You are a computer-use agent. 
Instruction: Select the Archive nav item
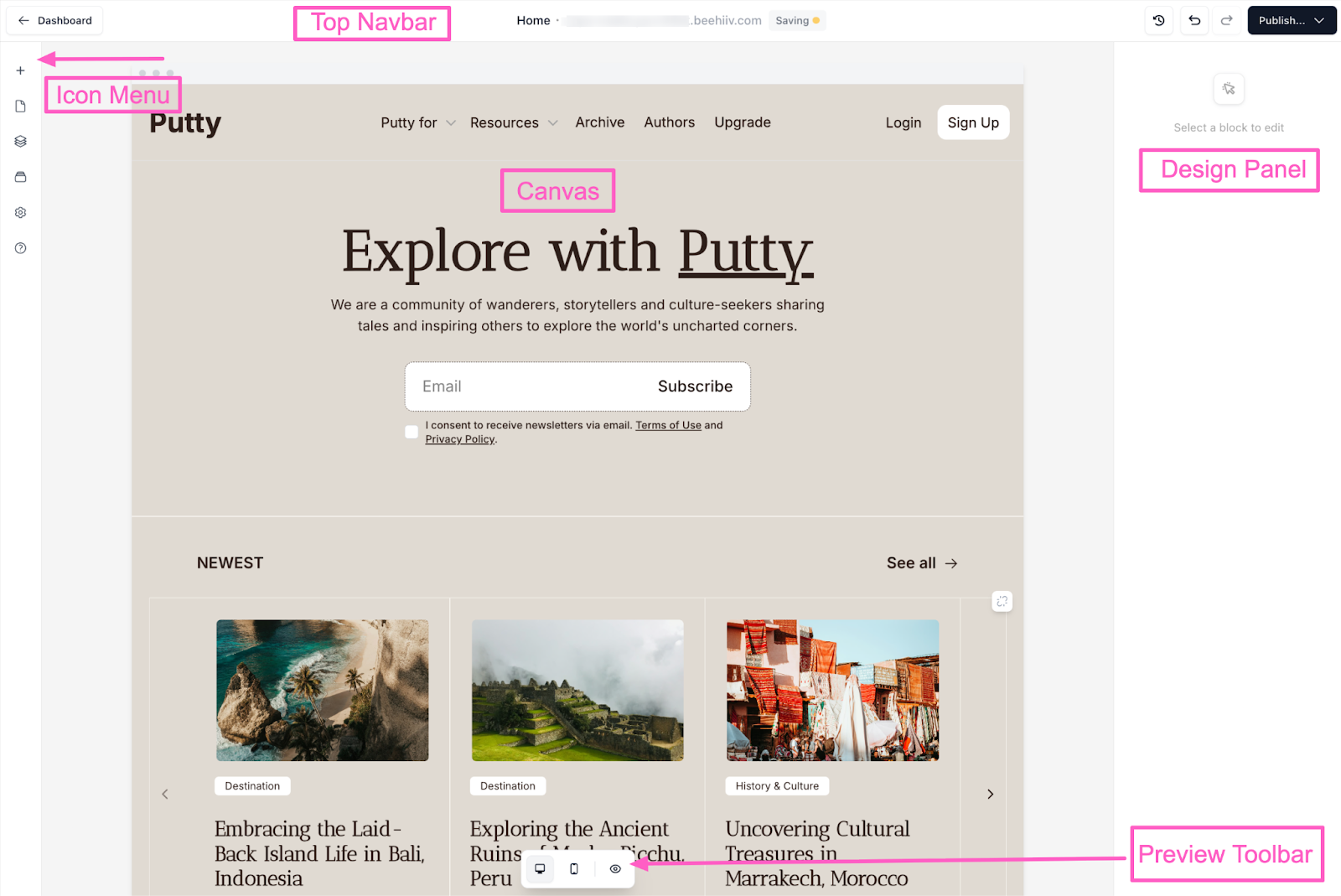tap(599, 122)
